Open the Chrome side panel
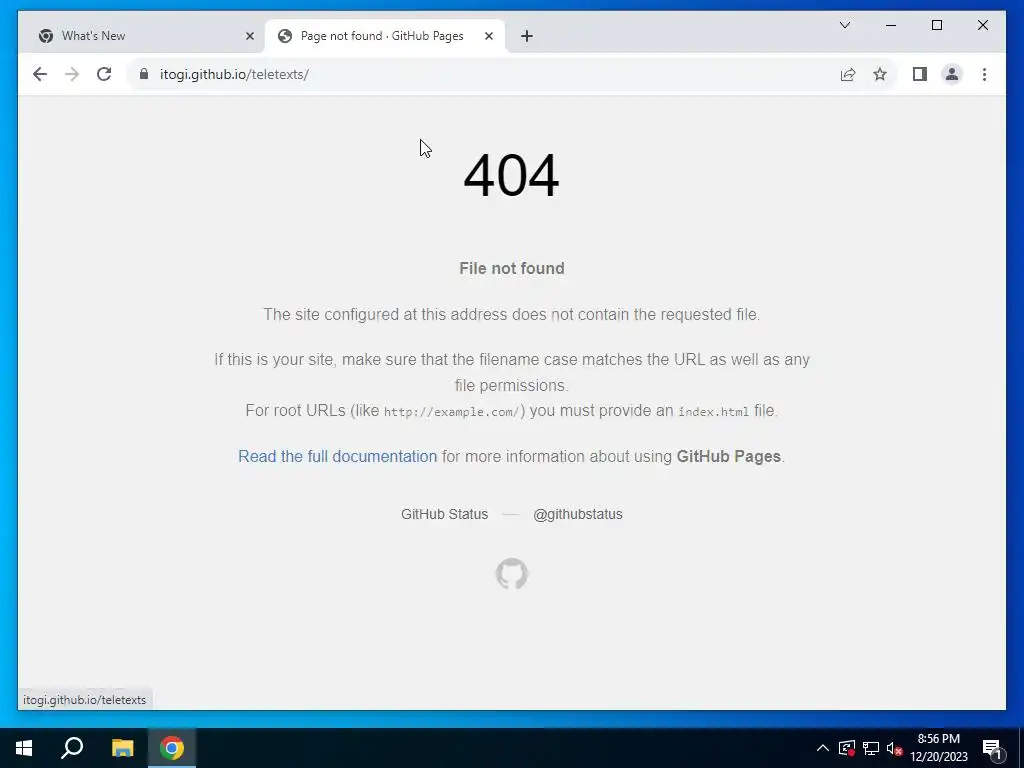Image resolution: width=1024 pixels, height=768 pixels. tap(920, 74)
